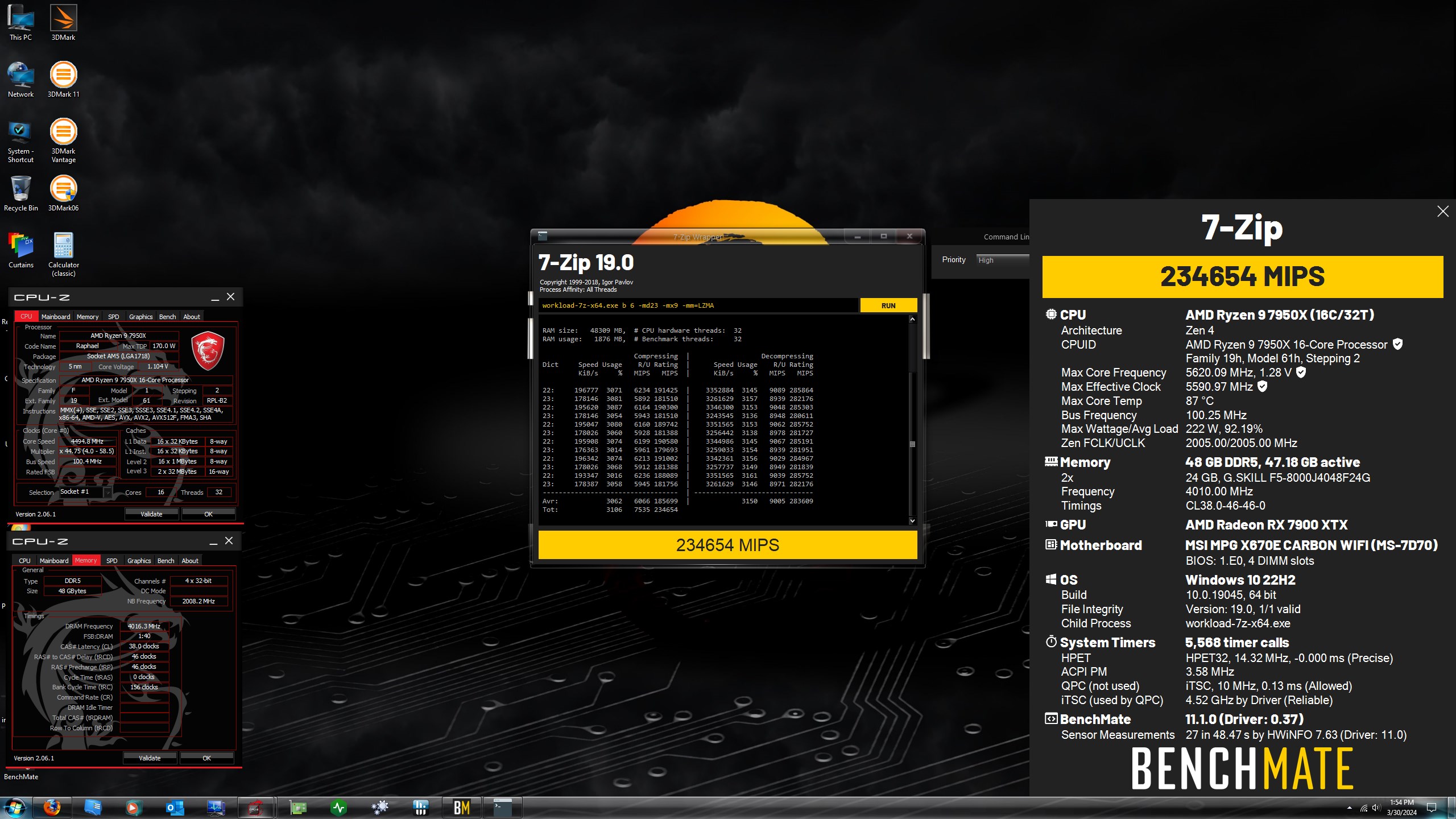Click the MSI dragon logo in CPU-Z
This screenshot has width=1456, height=819.
coord(208,350)
